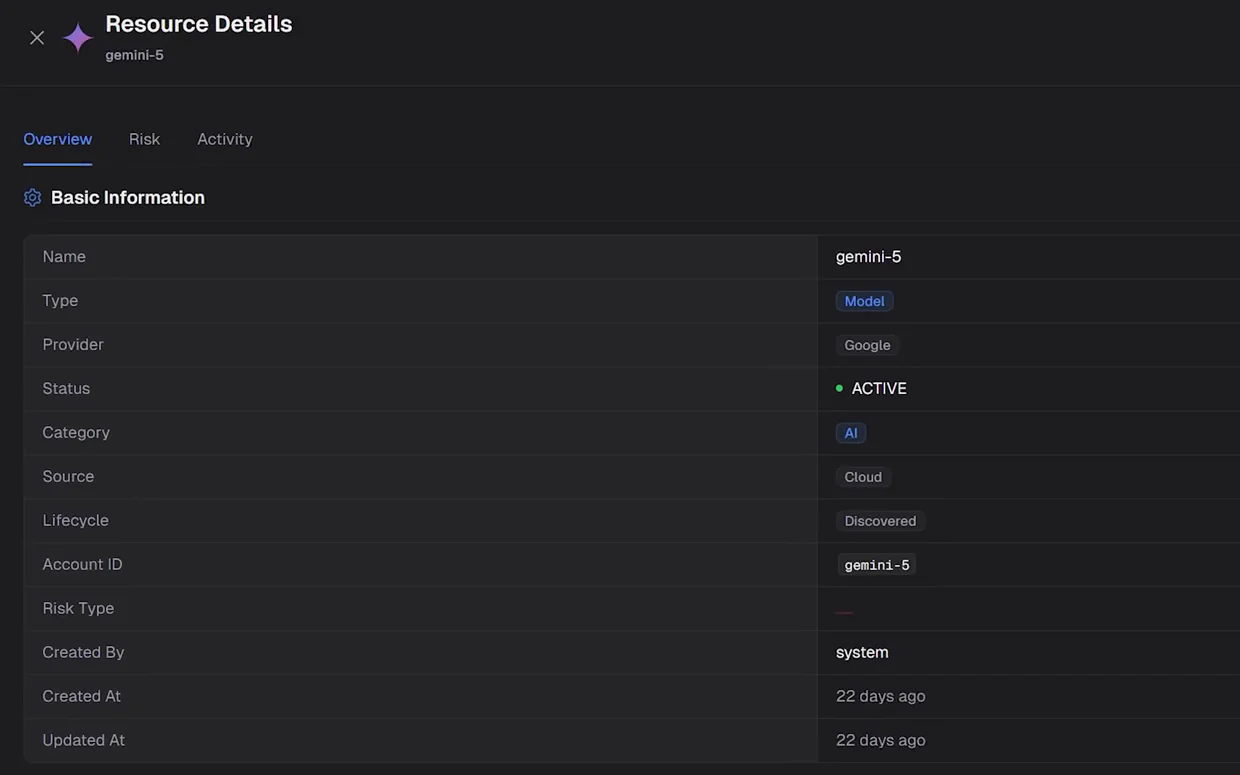The height and width of the screenshot is (775, 1240).
Task: Click the Cloud source badge
Action: coord(863,477)
